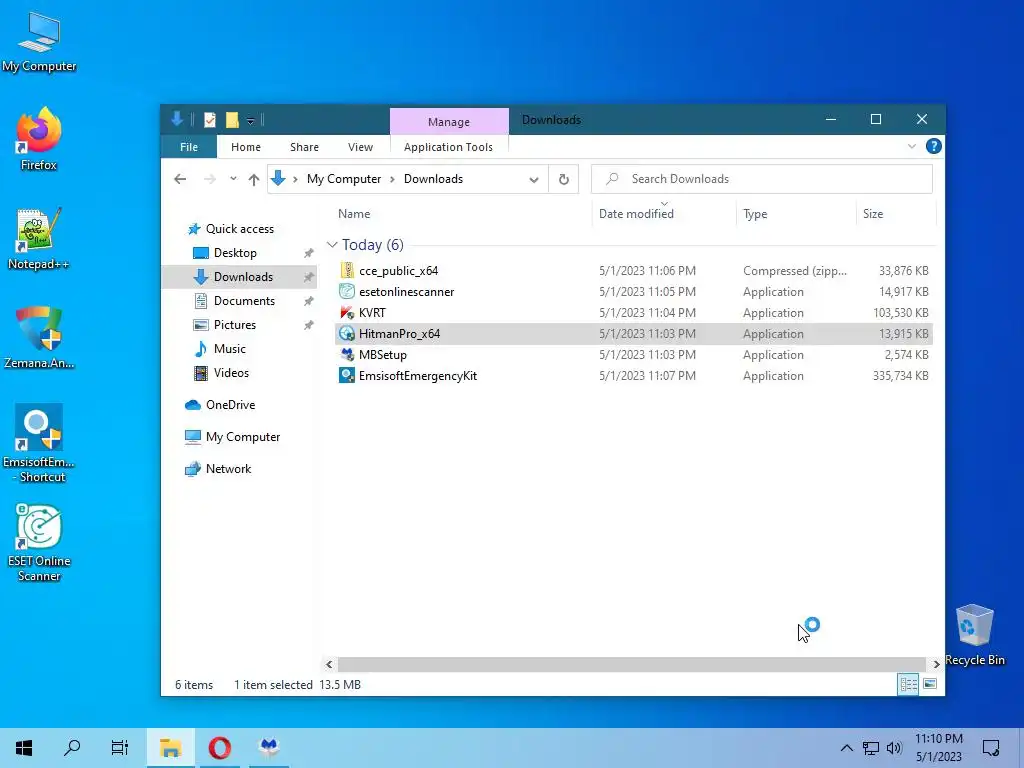Viewport: 1024px width, 768px height.
Task: Expand the ribbon with chevron
Action: click(x=912, y=146)
